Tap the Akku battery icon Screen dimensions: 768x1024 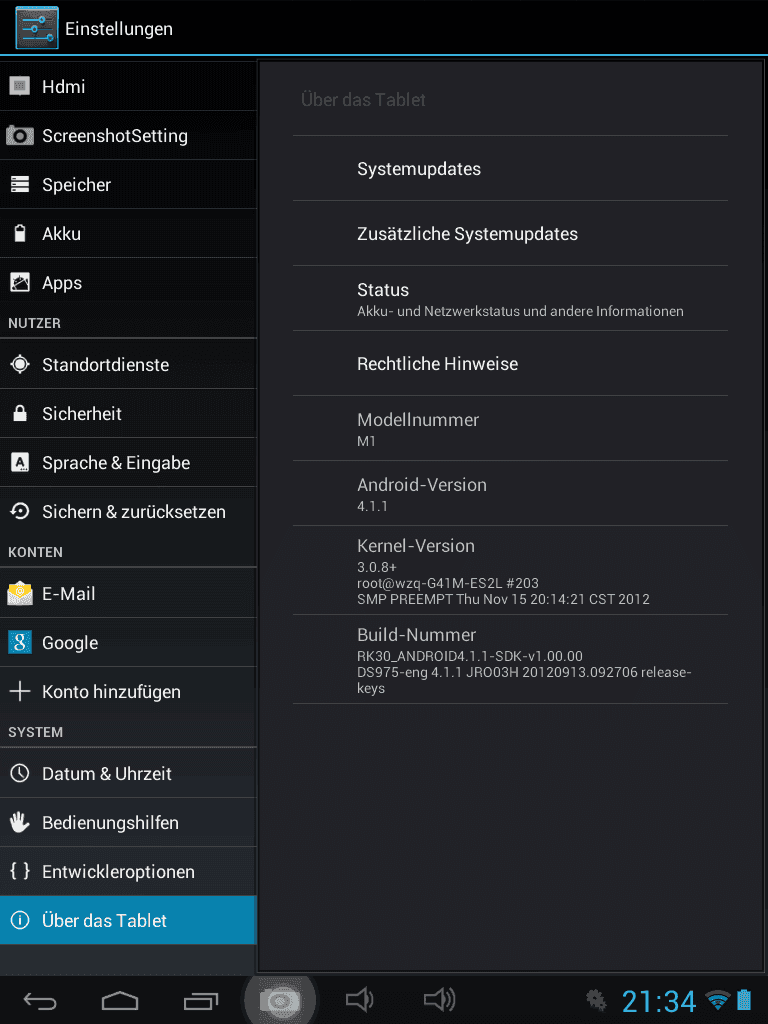(20, 233)
